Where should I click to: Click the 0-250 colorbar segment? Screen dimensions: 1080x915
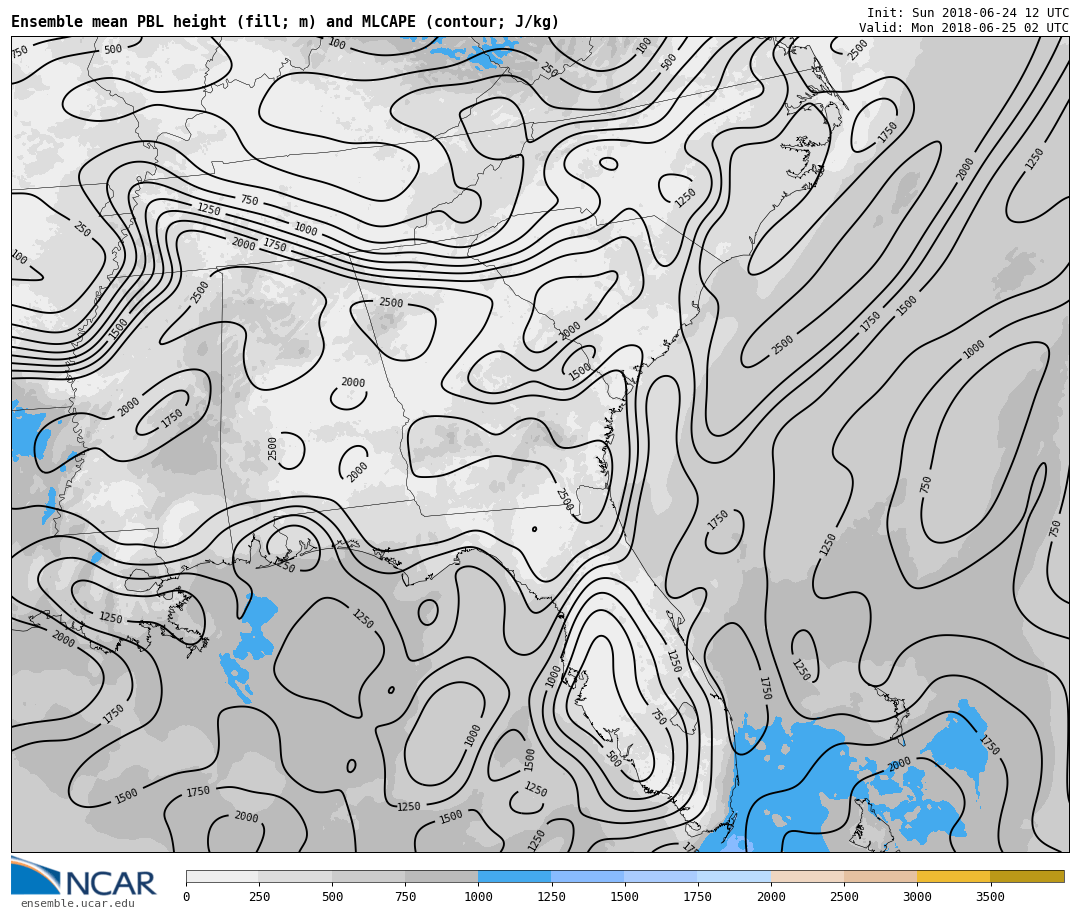click(222, 876)
